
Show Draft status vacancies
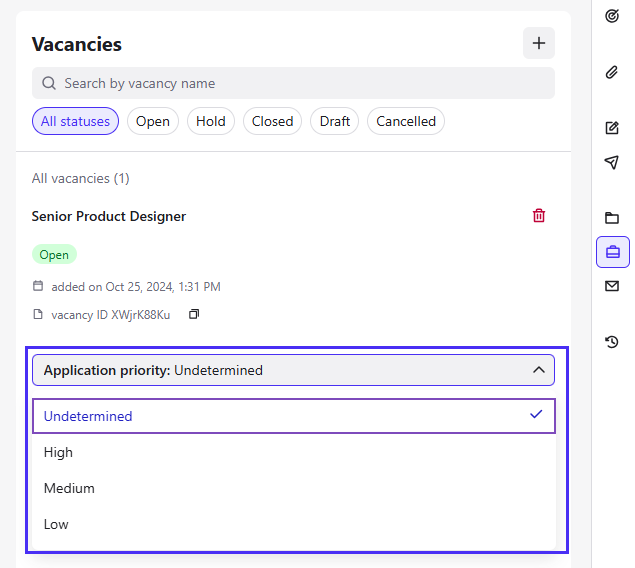[335, 121]
